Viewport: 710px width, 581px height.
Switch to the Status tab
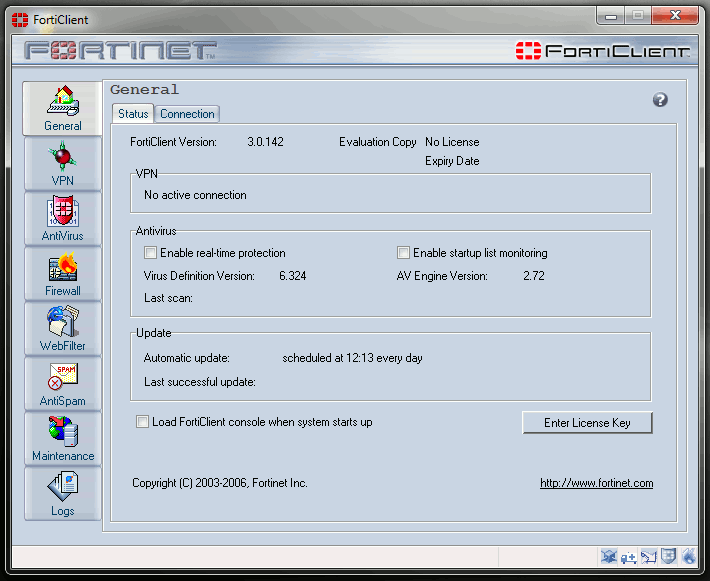click(133, 114)
